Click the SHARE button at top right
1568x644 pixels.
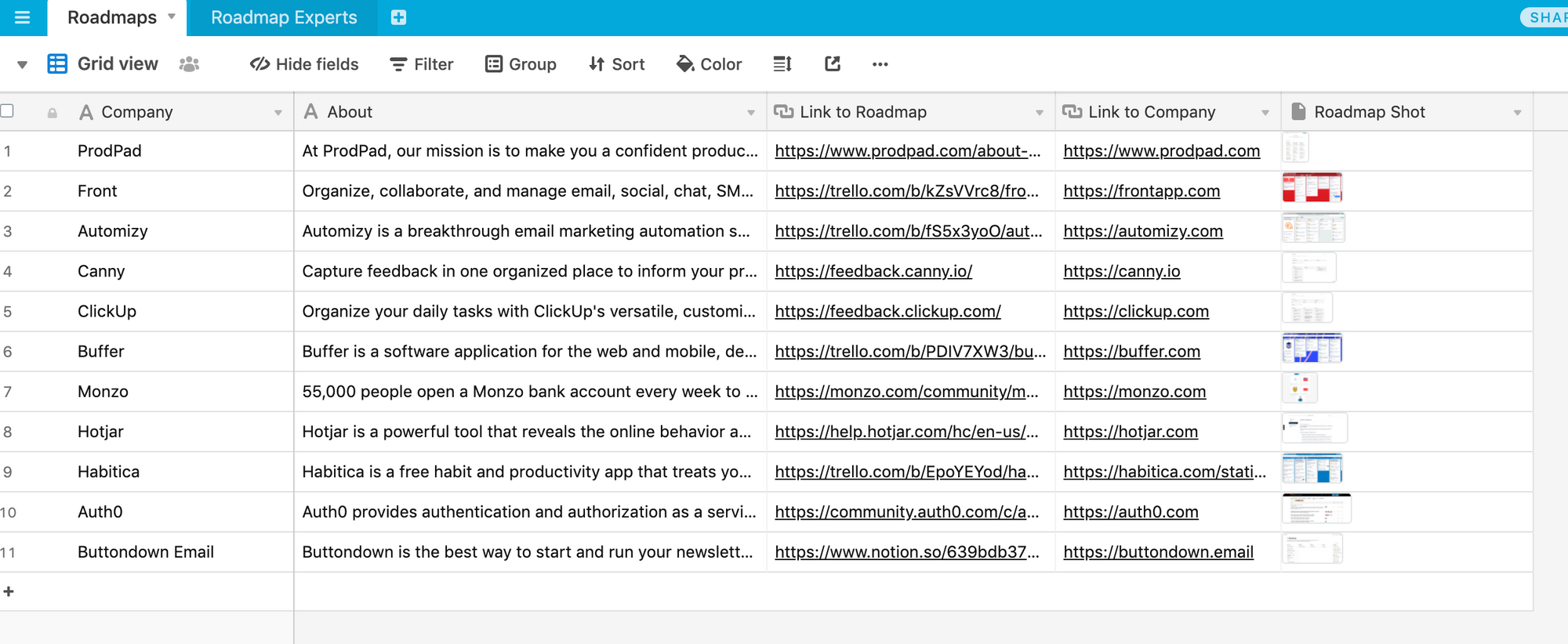click(1544, 17)
